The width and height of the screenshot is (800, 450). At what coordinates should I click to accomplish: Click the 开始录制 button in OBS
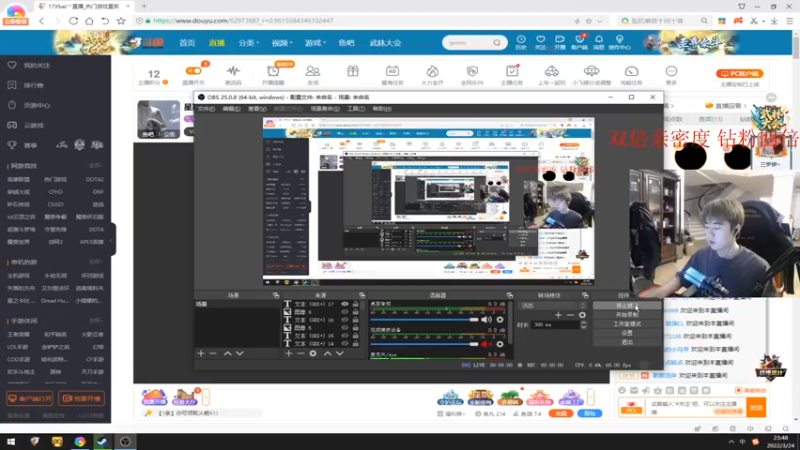(627, 315)
